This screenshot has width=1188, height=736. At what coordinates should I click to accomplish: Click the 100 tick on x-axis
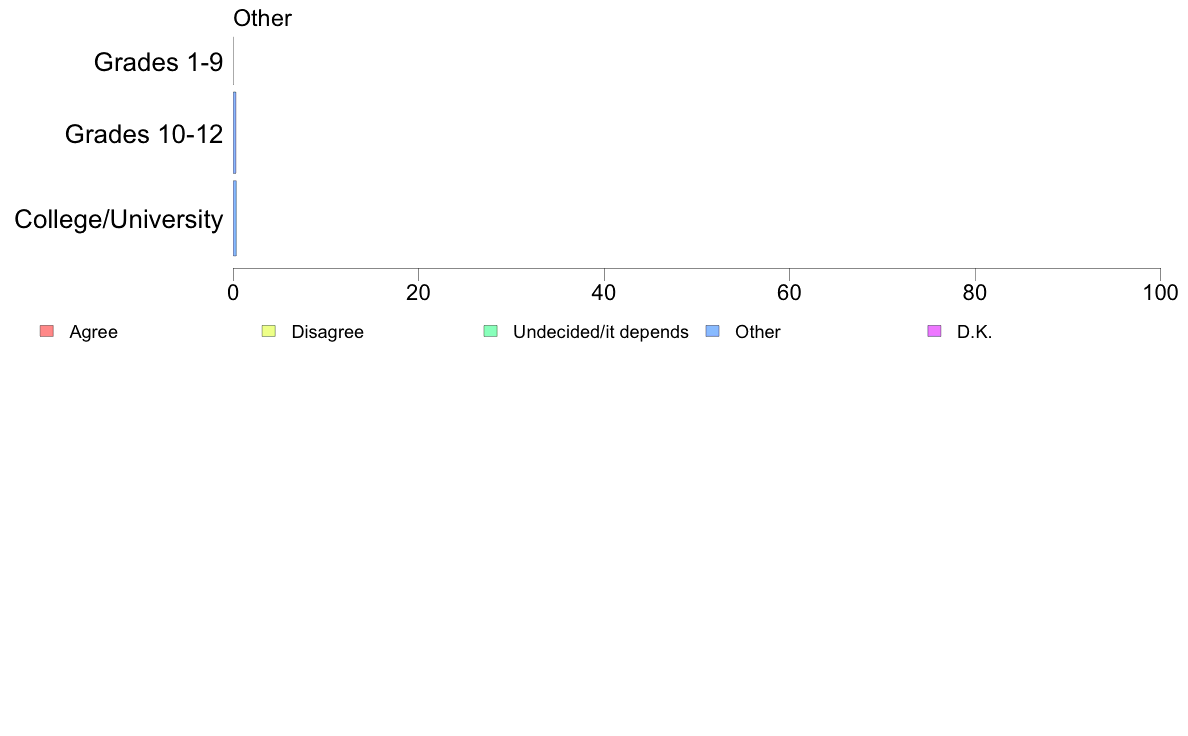(x=1160, y=293)
